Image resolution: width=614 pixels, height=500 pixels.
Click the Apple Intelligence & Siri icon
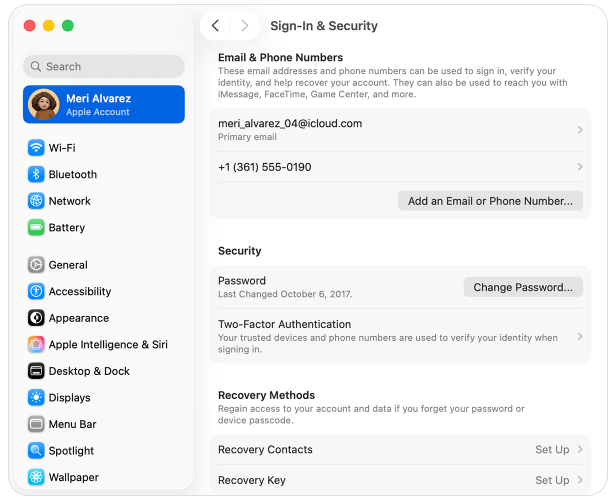(36, 345)
